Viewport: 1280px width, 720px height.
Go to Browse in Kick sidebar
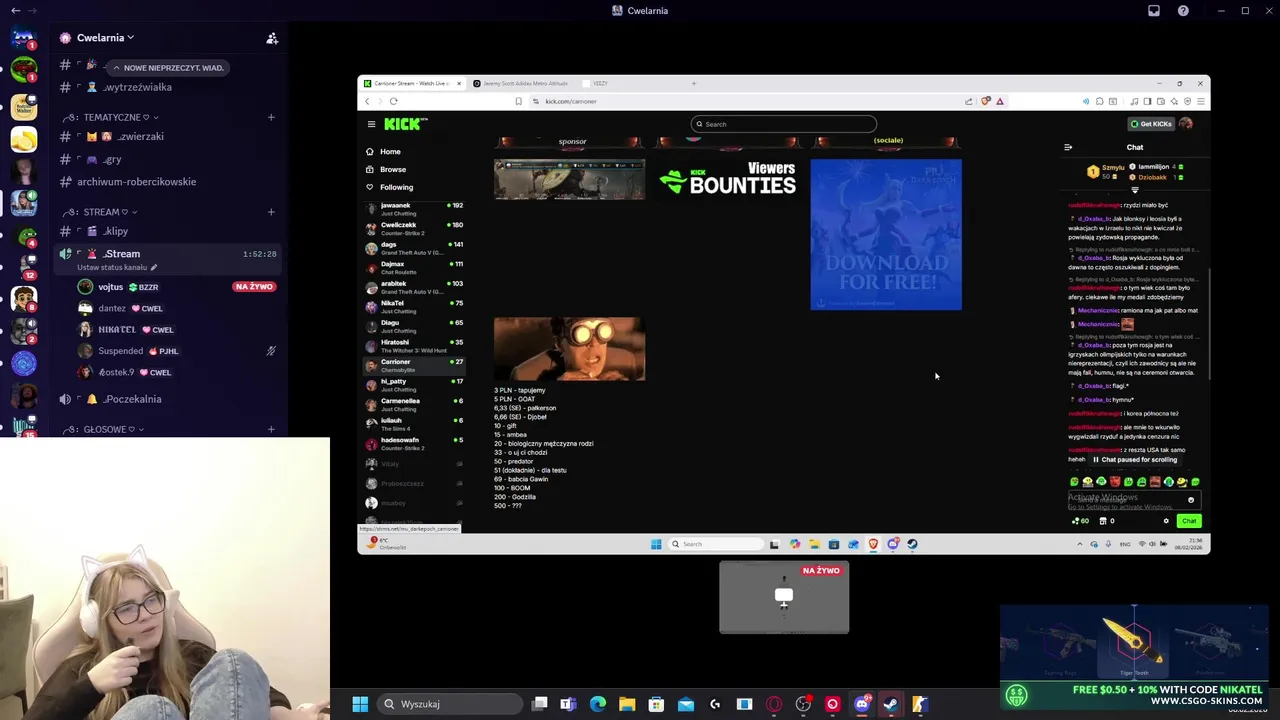pyautogui.click(x=386, y=170)
